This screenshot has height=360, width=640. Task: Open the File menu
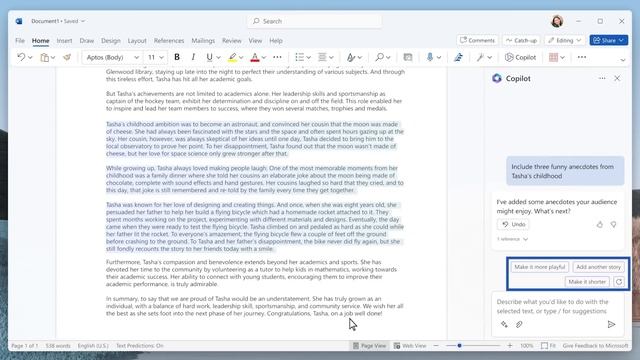[x=20, y=41]
